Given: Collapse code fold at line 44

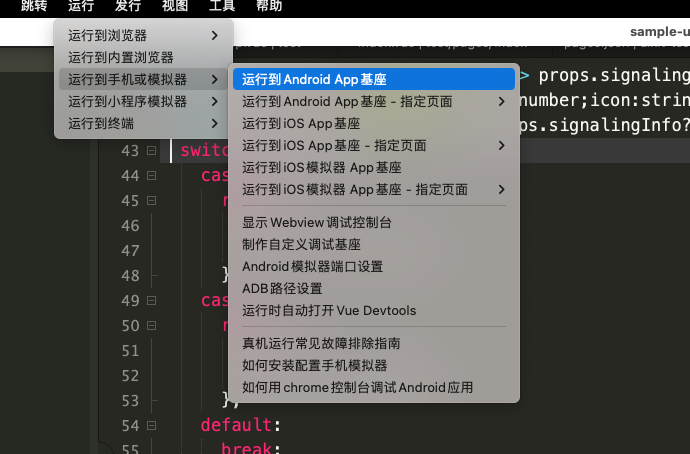Looking at the screenshot, I should pos(151,176).
